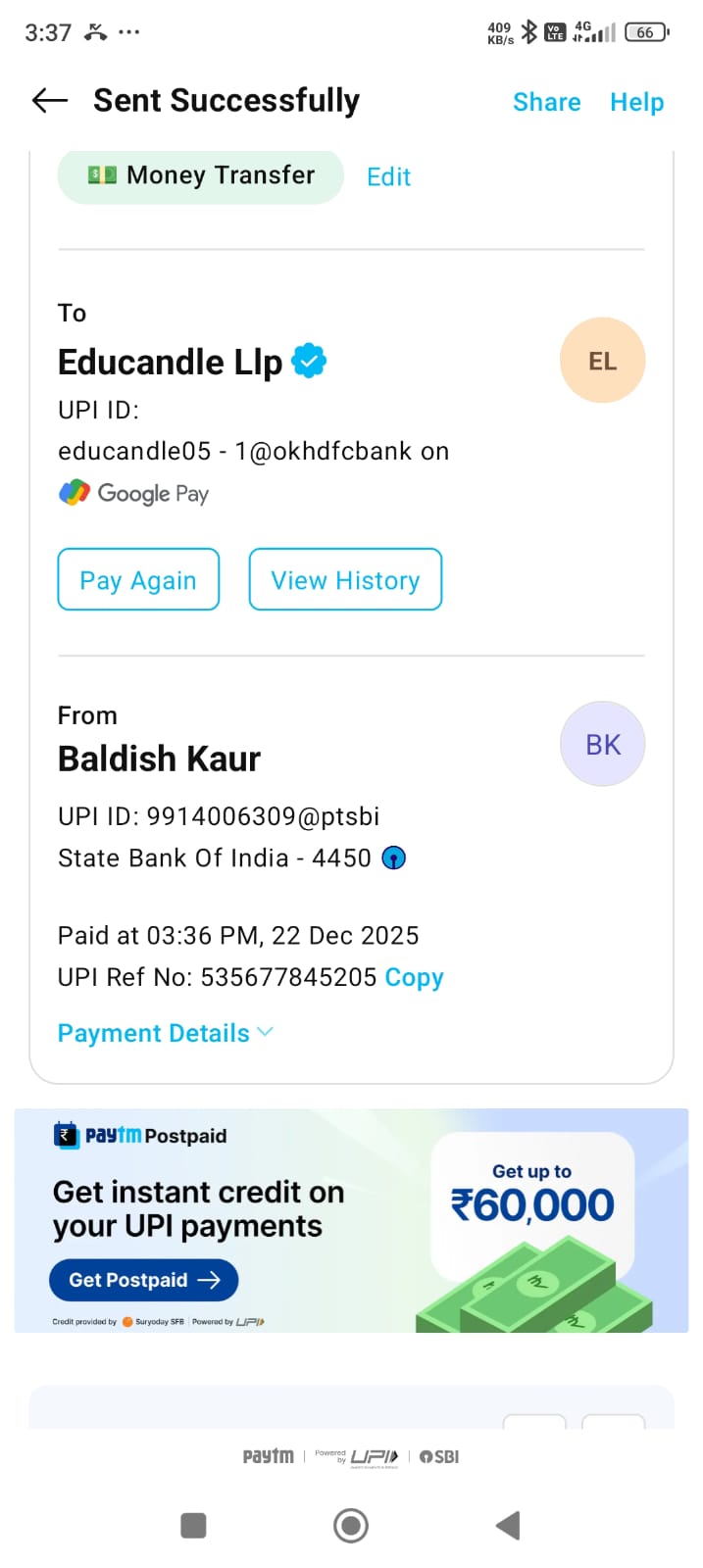The width and height of the screenshot is (703, 1568).
Task: Tap the Get Postpaid button
Action: point(143,1280)
